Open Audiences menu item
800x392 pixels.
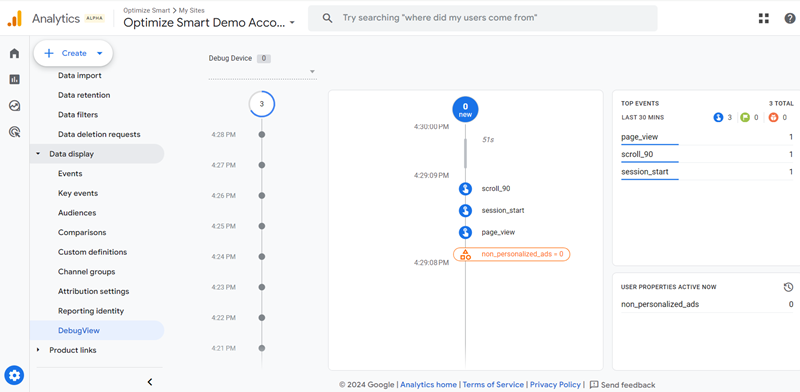[77, 213]
